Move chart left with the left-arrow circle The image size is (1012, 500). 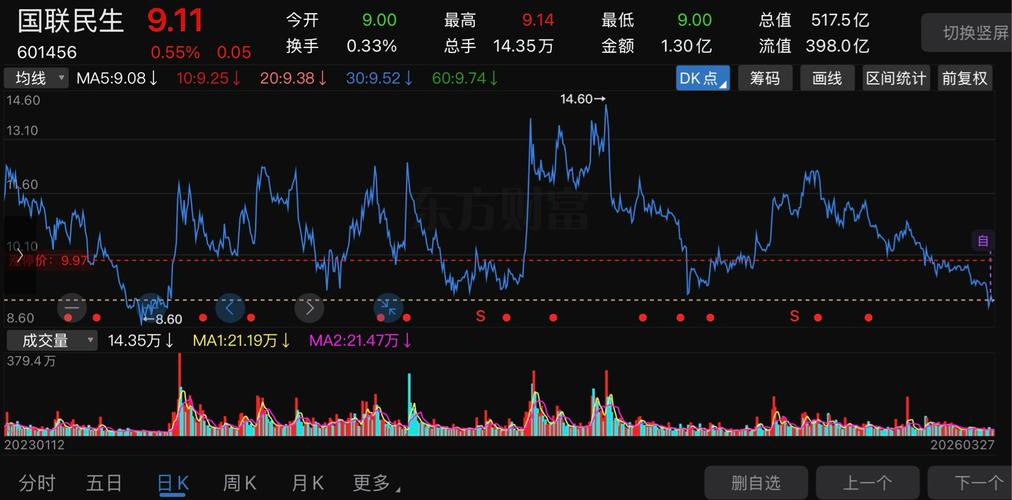[x=230, y=308]
